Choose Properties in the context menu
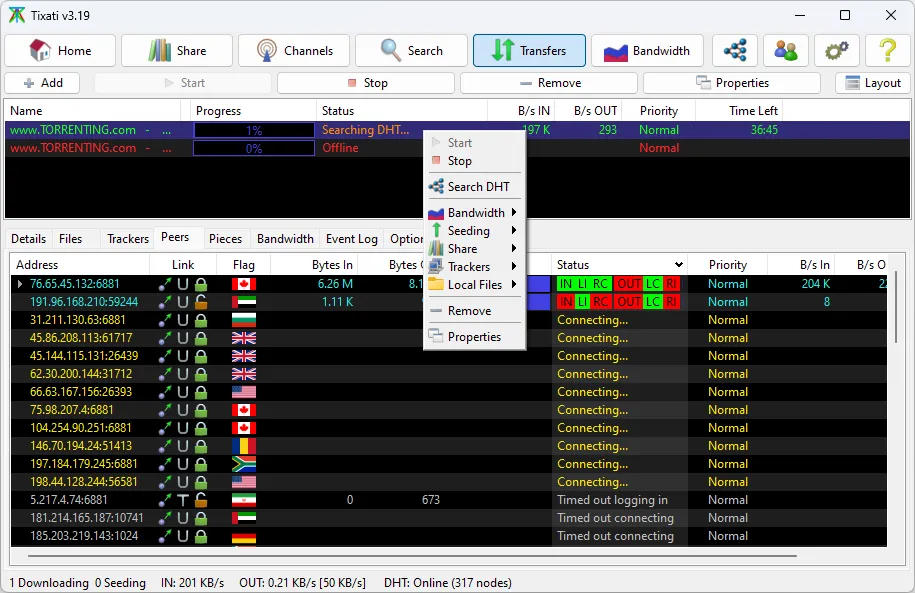915x593 pixels. point(474,337)
